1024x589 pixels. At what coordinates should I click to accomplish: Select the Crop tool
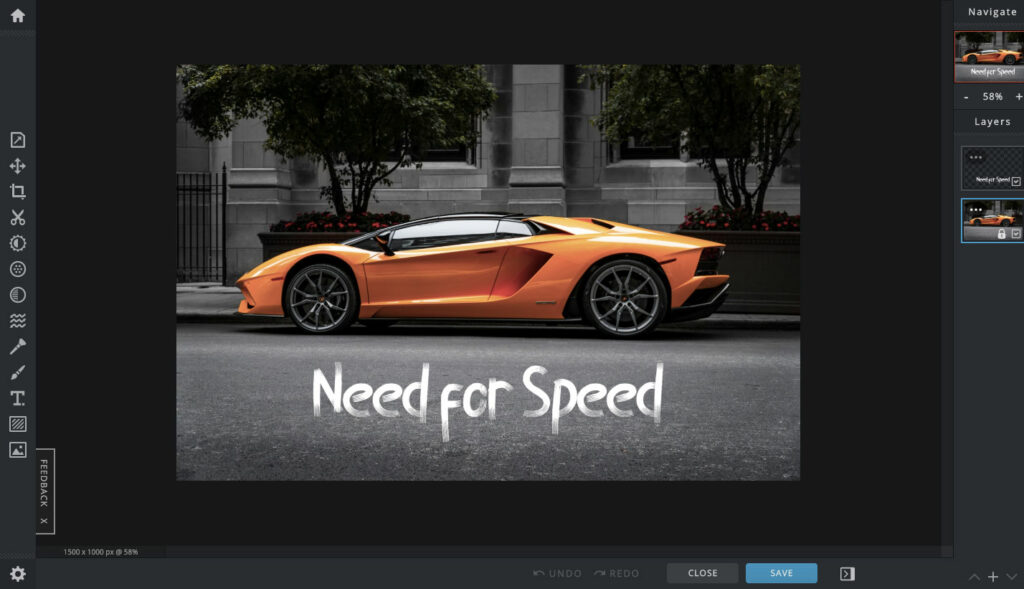(x=17, y=190)
